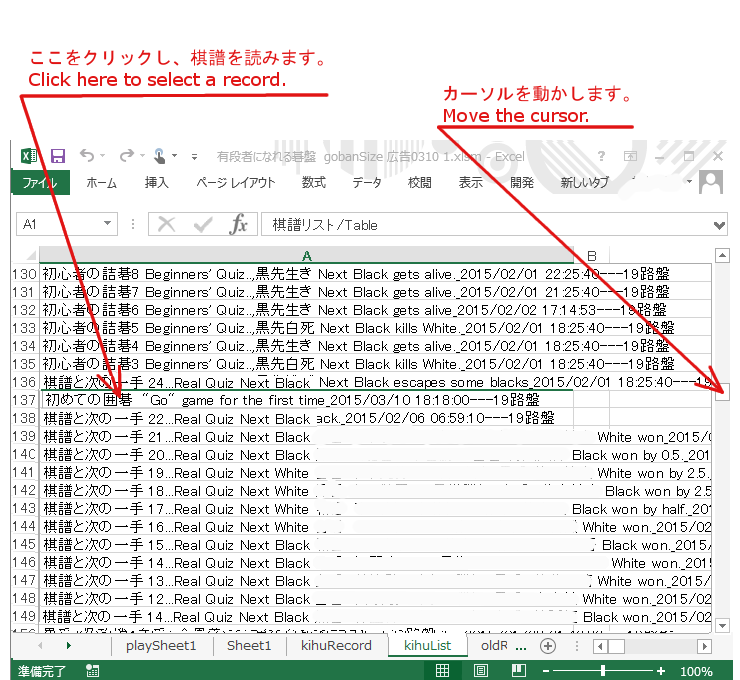The image size is (740, 680).
Task: Switch to the playSheet1 sheet tab
Action: pos(161,646)
